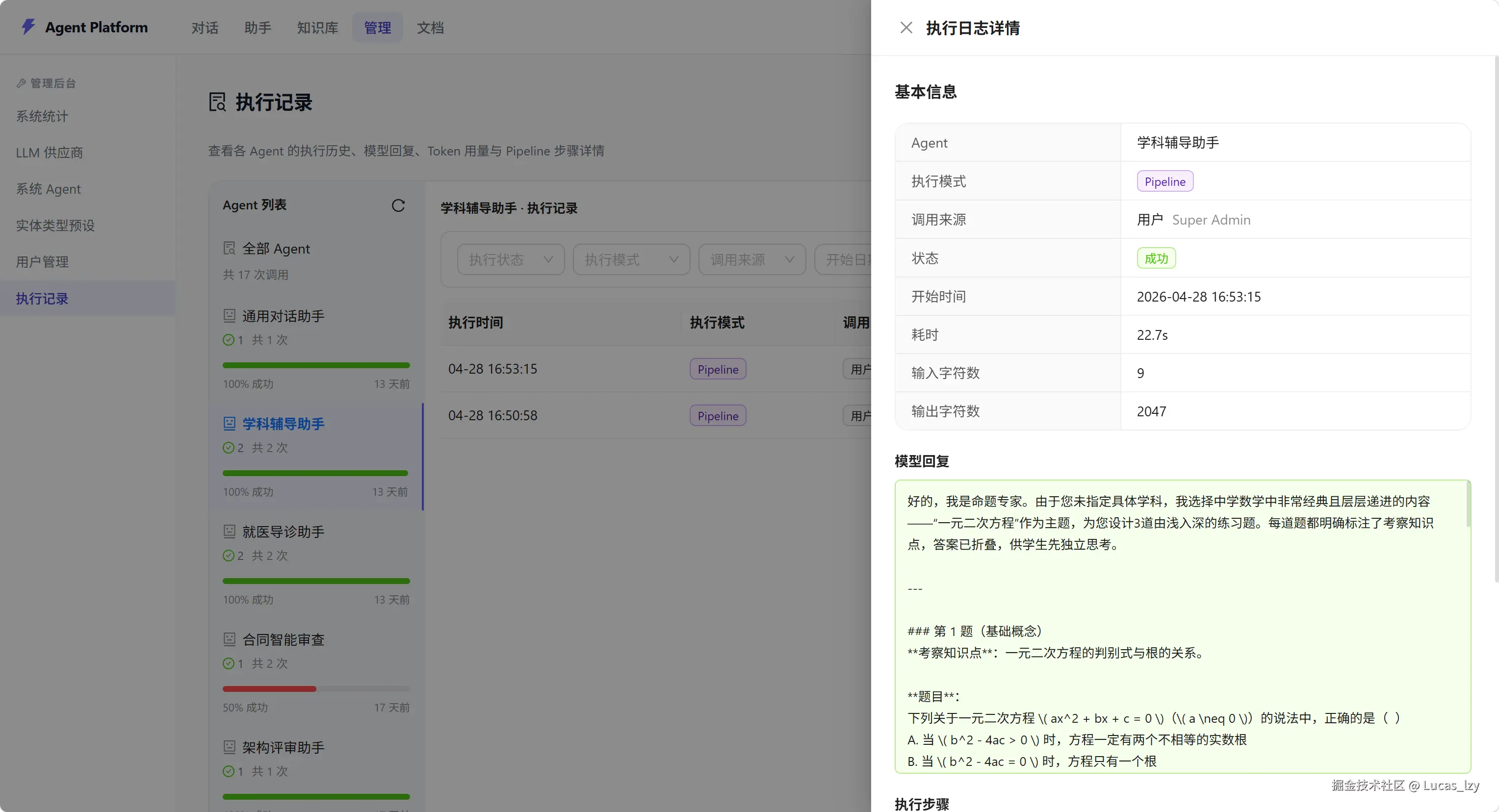Click 通用对话助手 success progress bar
This screenshot has width=1499, height=812.
(x=316, y=365)
